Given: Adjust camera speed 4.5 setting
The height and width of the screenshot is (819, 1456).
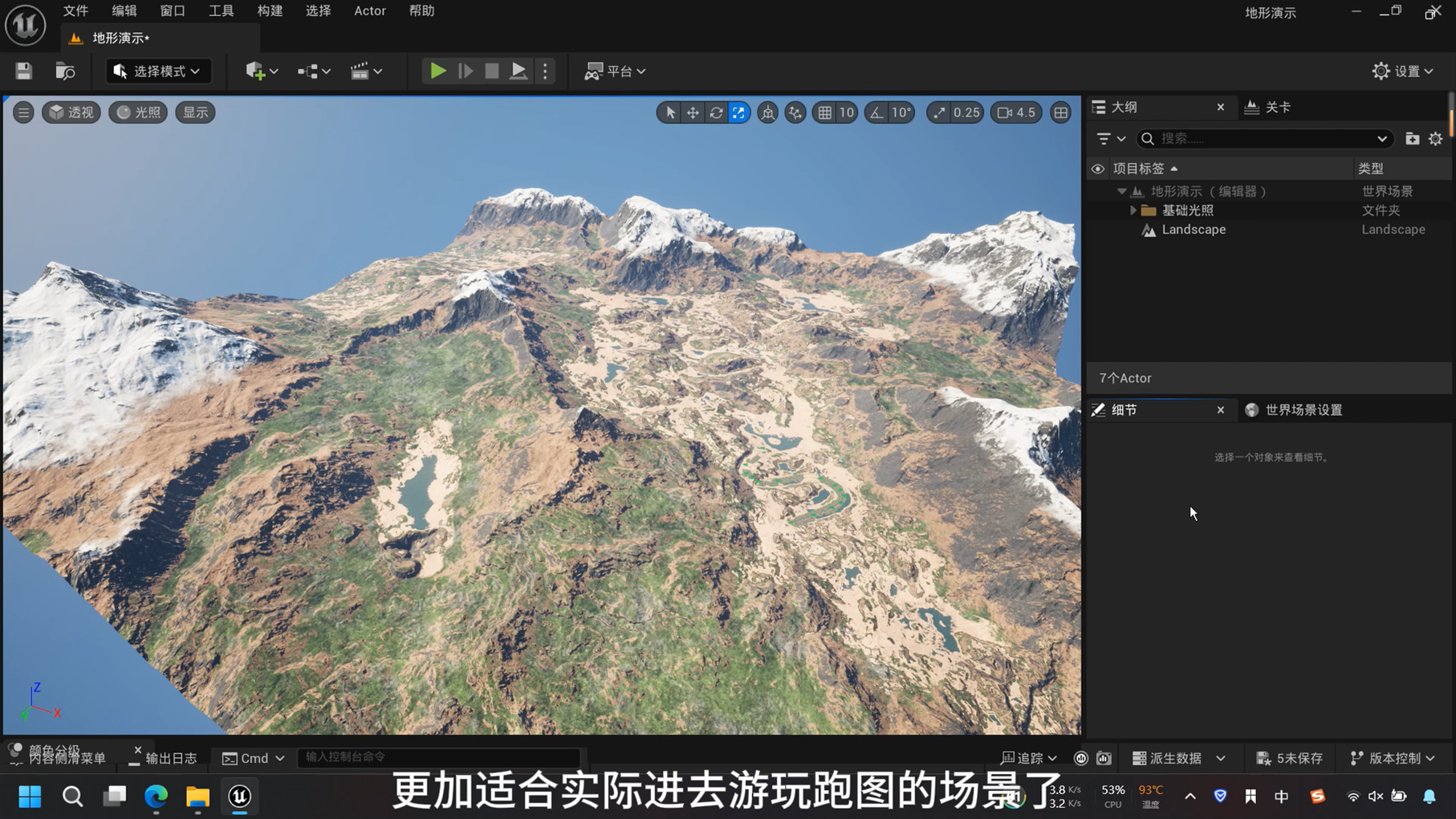Looking at the screenshot, I should (x=1016, y=112).
